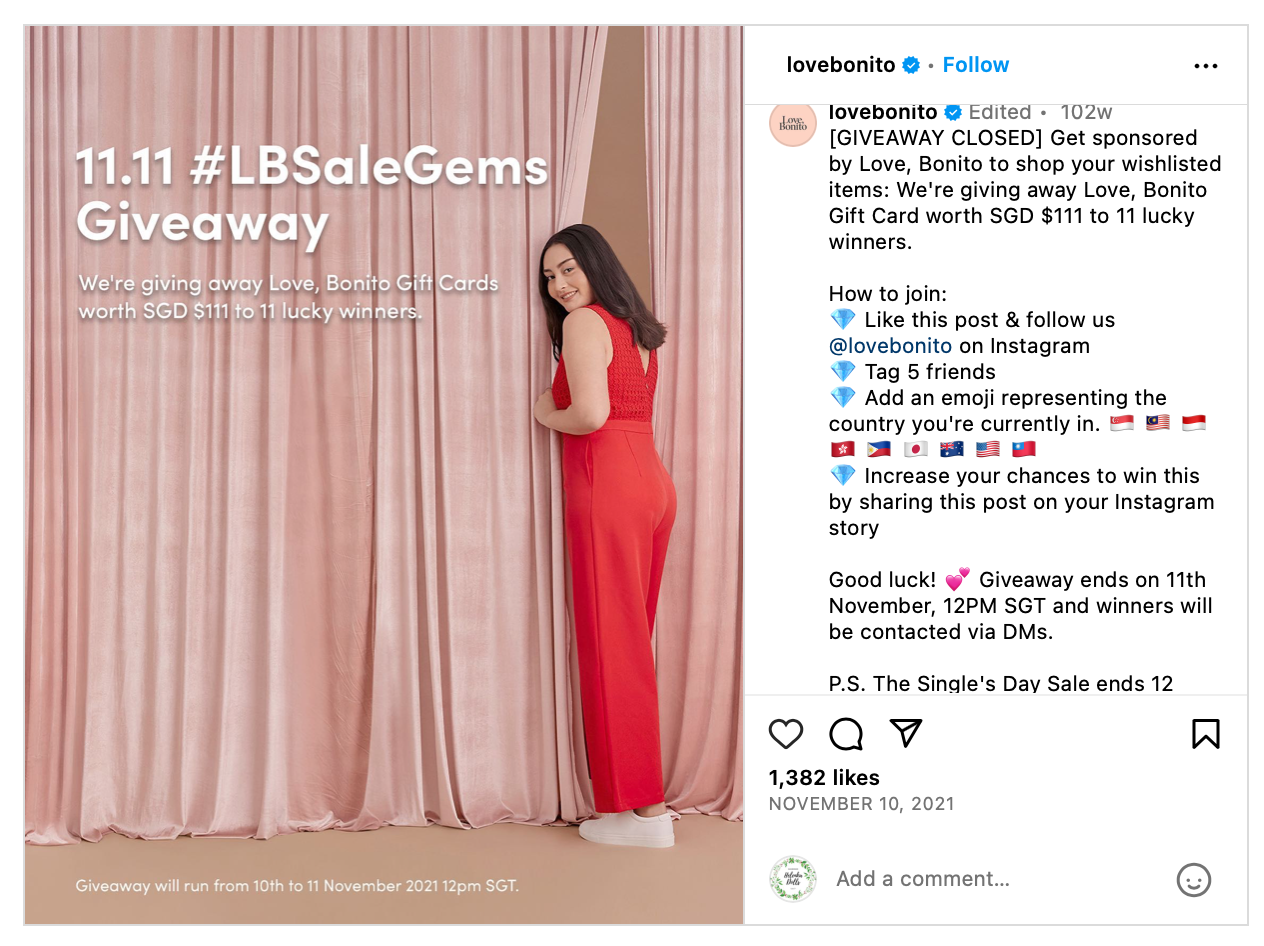Click the Edited label in caption
This screenshot has width=1264, height=946.
[1000, 113]
